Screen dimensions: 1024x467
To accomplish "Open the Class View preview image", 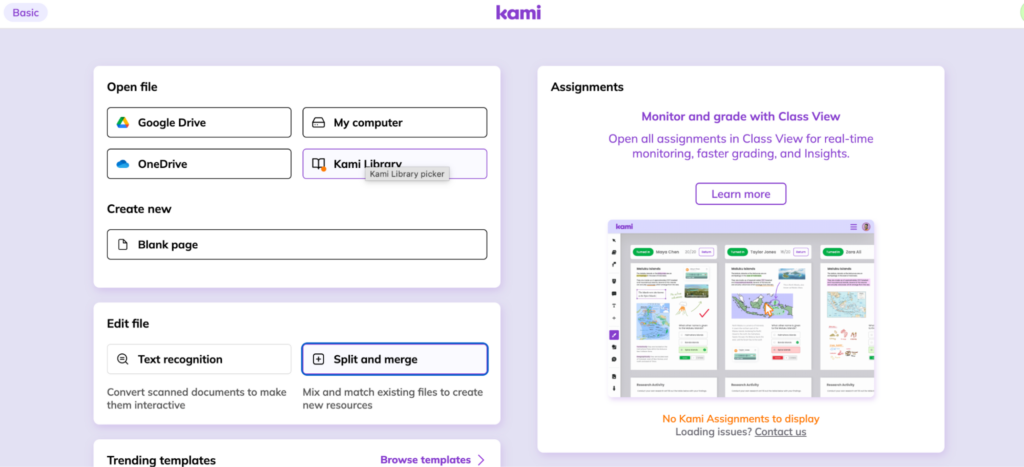I will (x=741, y=308).
